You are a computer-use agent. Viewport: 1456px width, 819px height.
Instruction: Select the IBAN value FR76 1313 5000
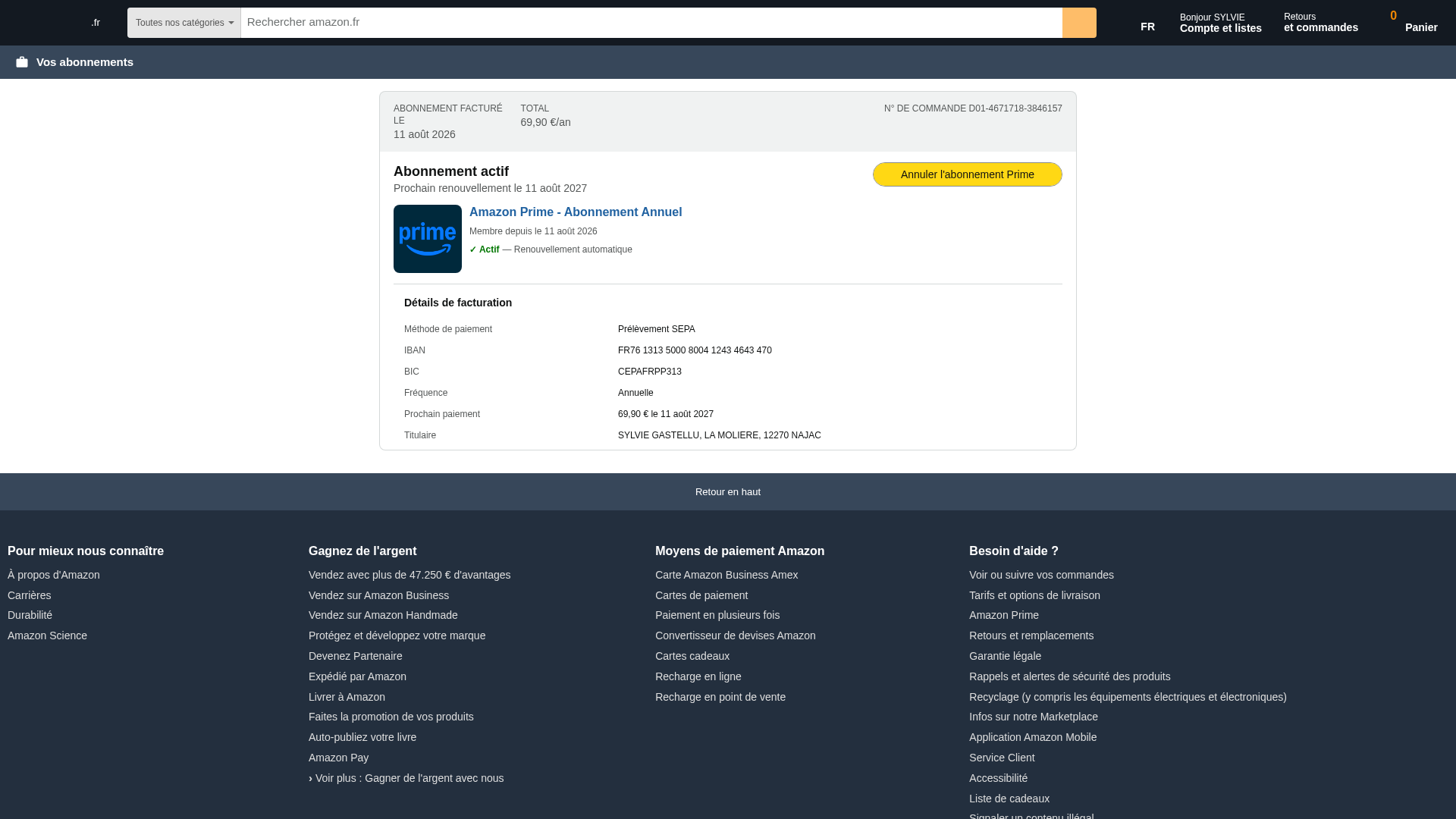pos(695,350)
